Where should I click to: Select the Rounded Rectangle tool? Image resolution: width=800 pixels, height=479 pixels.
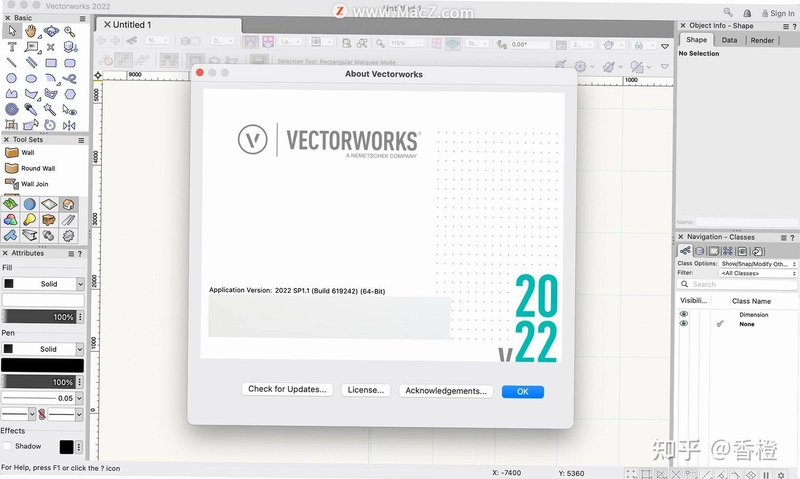pos(70,63)
